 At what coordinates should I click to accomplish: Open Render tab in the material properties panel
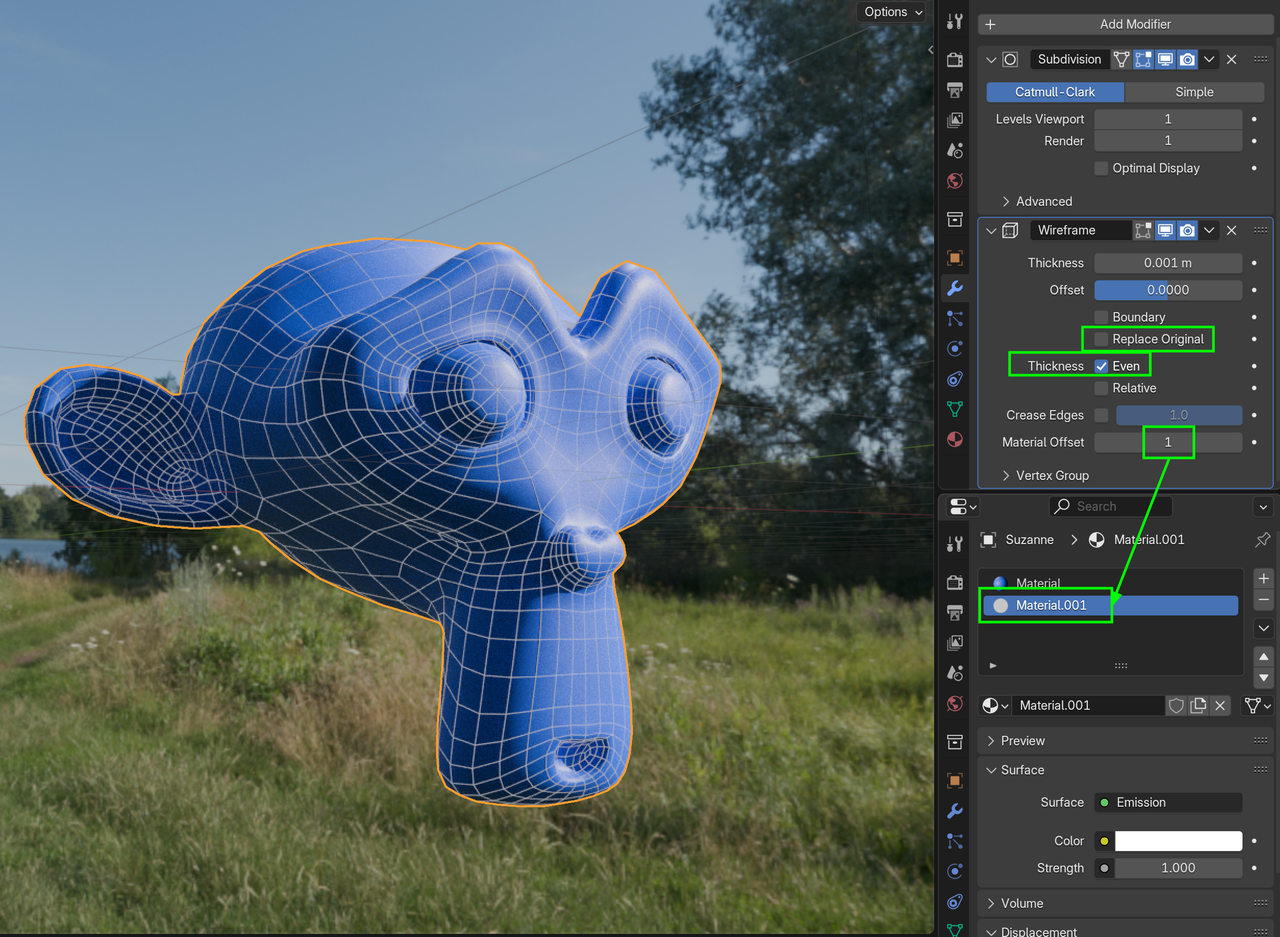pyautogui.click(x=955, y=581)
